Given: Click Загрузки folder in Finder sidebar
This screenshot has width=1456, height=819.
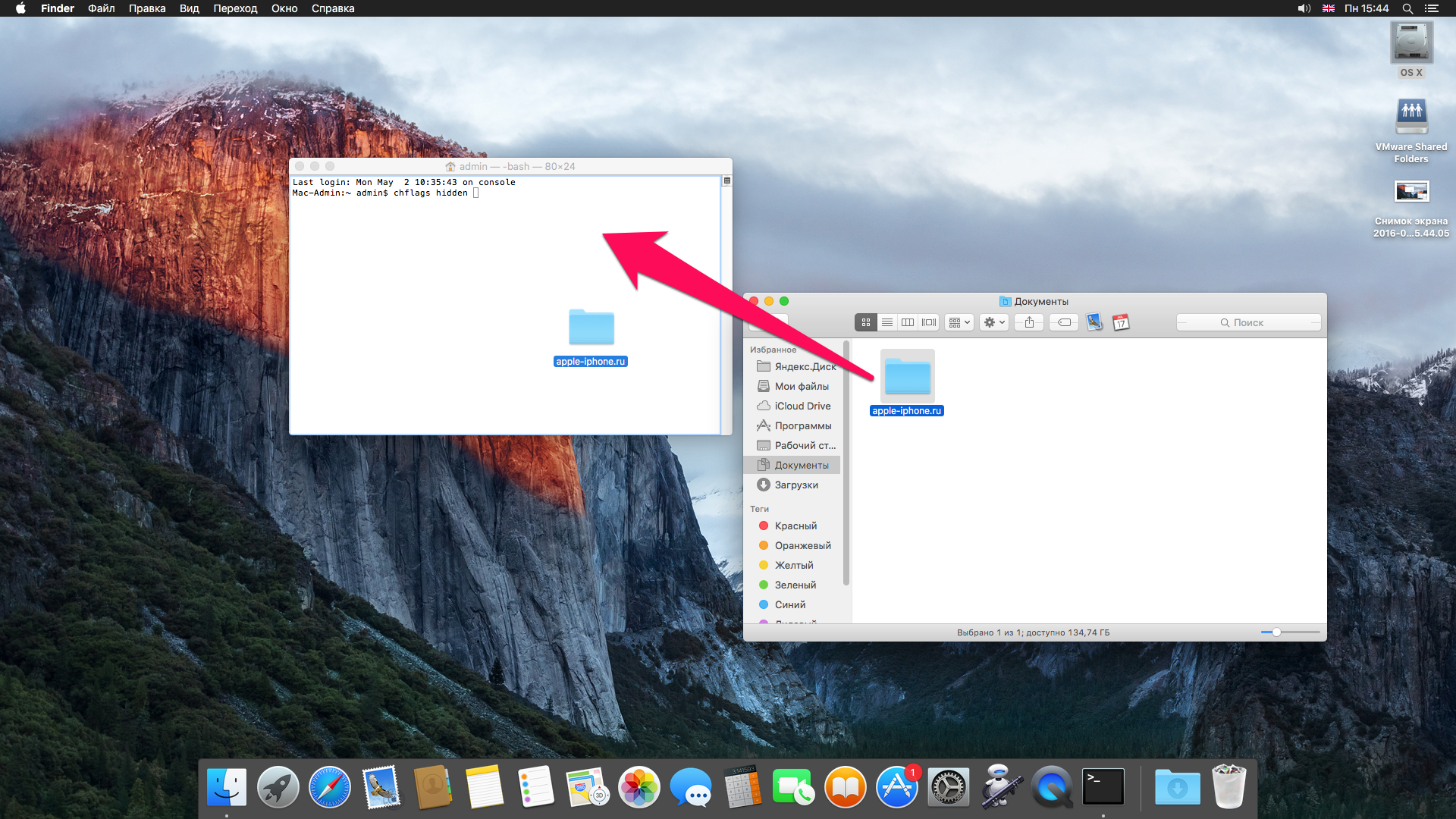Looking at the screenshot, I should (x=796, y=484).
